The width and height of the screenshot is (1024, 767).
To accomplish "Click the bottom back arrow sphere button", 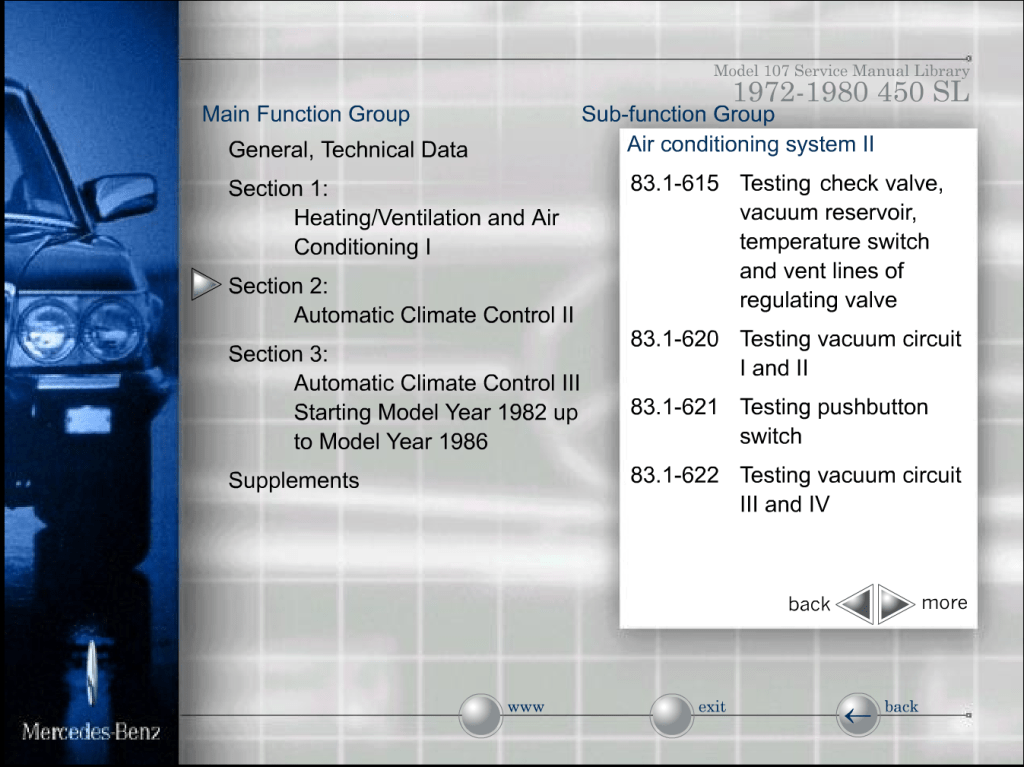I will 857,715.
